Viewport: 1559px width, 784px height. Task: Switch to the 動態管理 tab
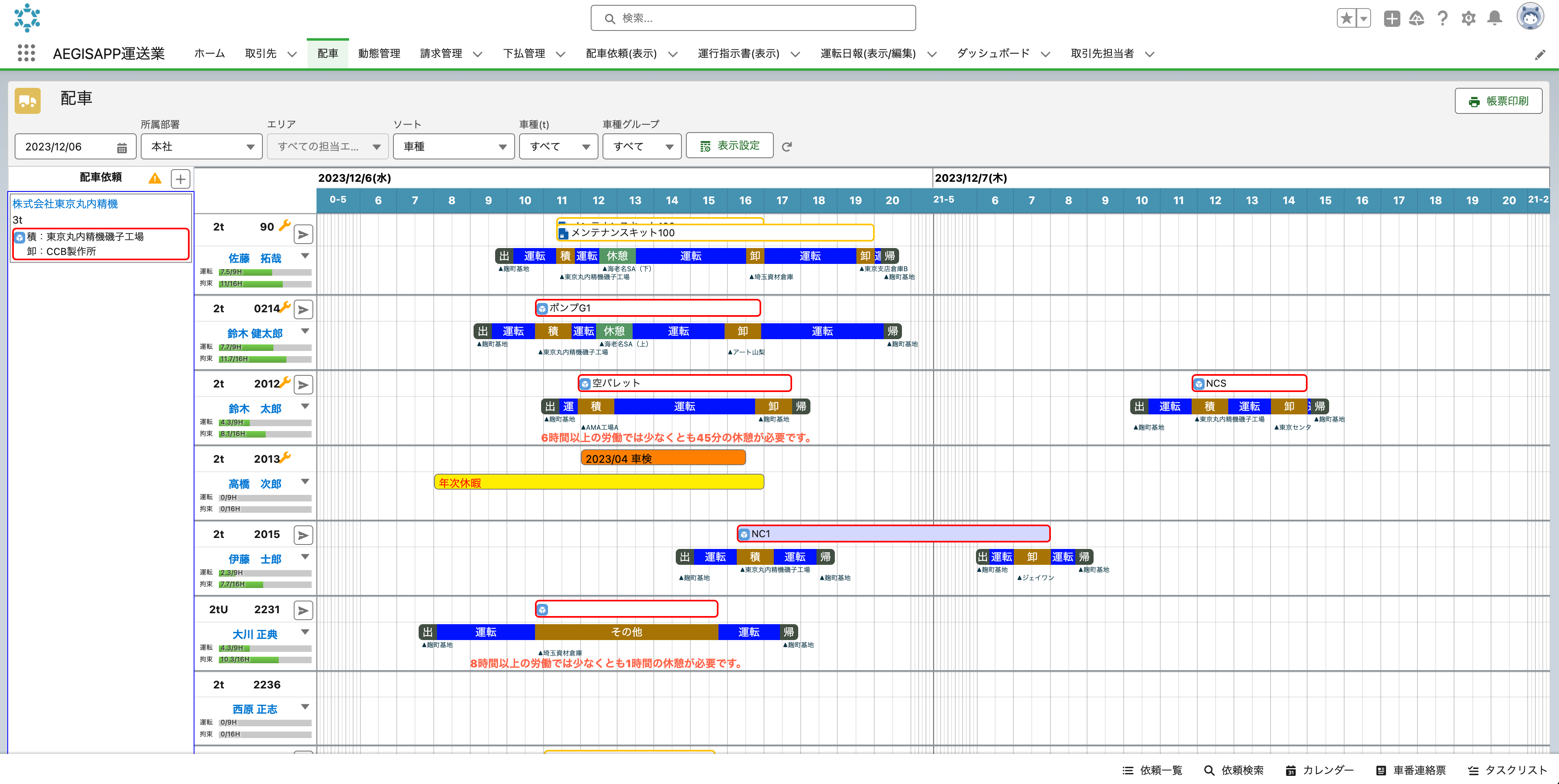379,53
